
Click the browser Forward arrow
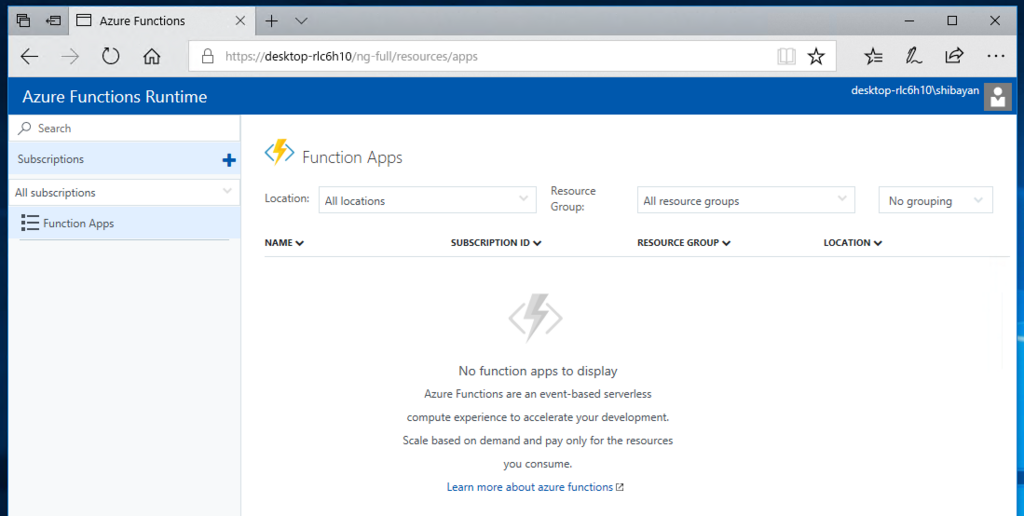click(x=70, y=57)
